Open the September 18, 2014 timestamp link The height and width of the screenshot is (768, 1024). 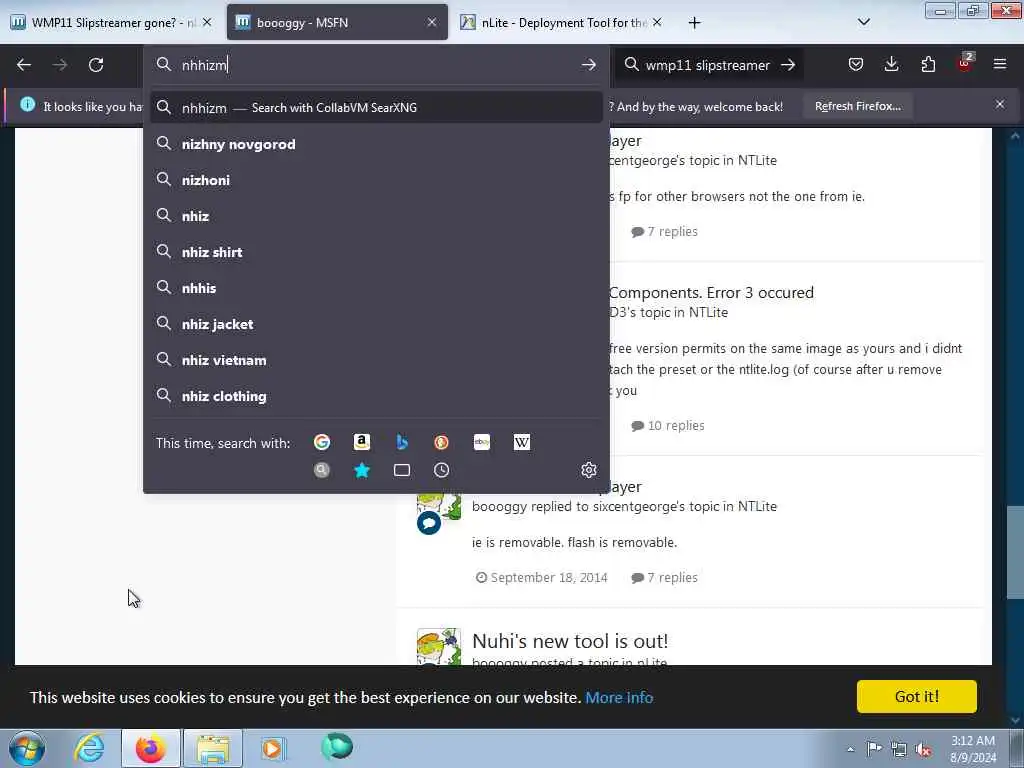pyautogui.click(x=542, y=577)
